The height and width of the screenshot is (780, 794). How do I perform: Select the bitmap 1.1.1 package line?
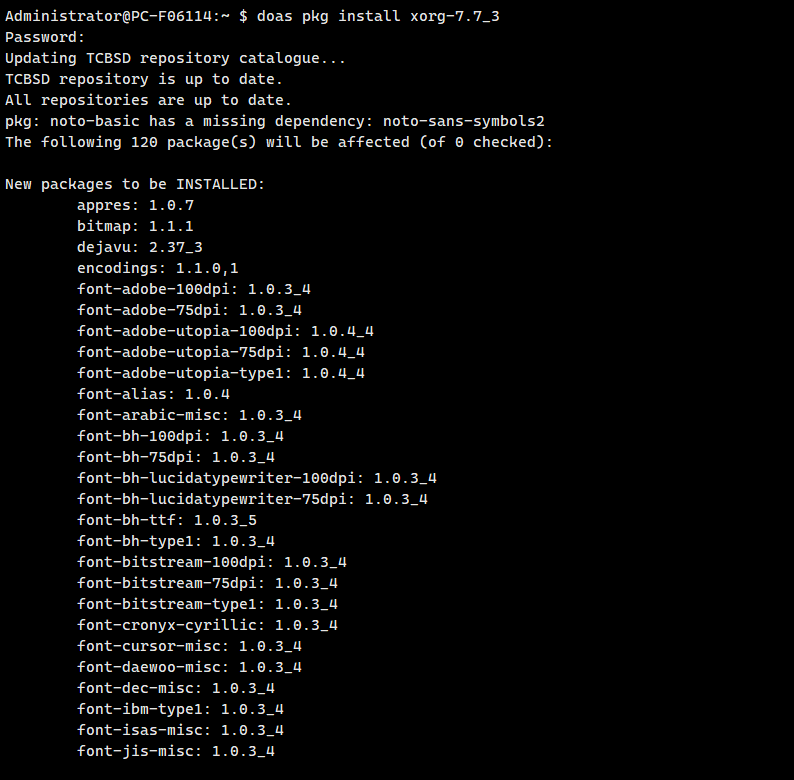(x=135, y=226)
